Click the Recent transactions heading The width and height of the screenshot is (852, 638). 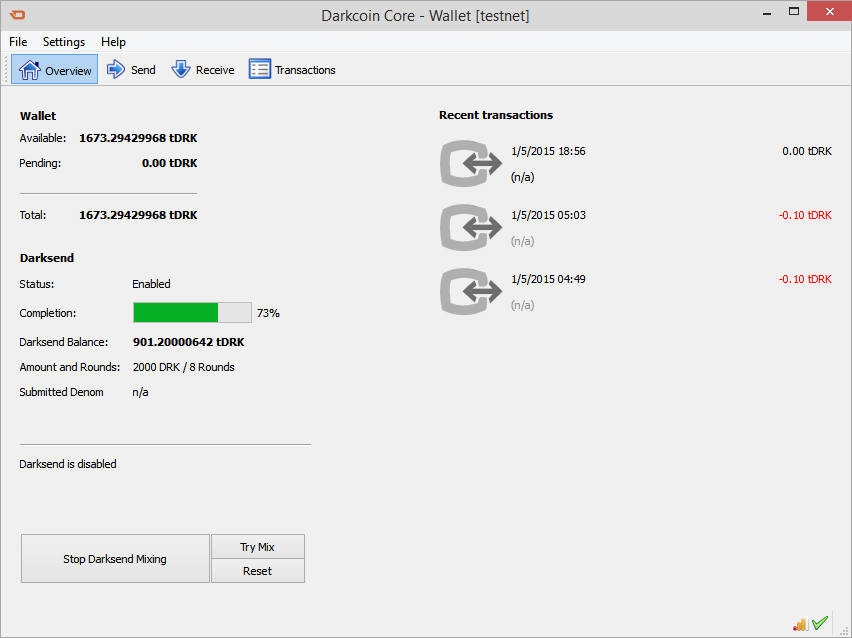coord(496,115)
